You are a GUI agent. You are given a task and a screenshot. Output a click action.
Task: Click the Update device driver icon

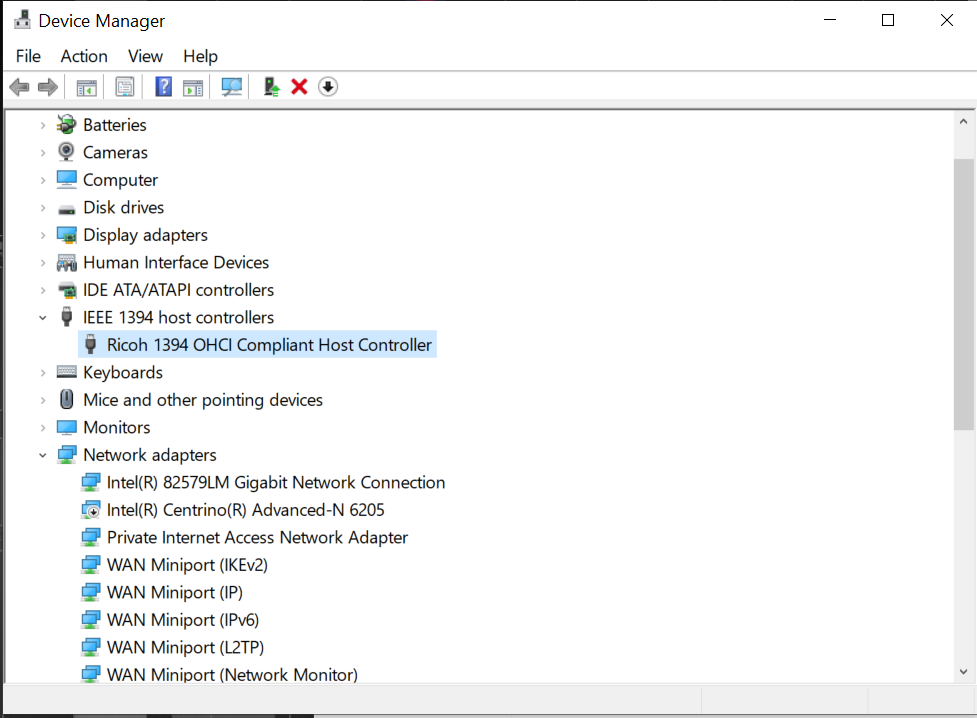point(271,87)
